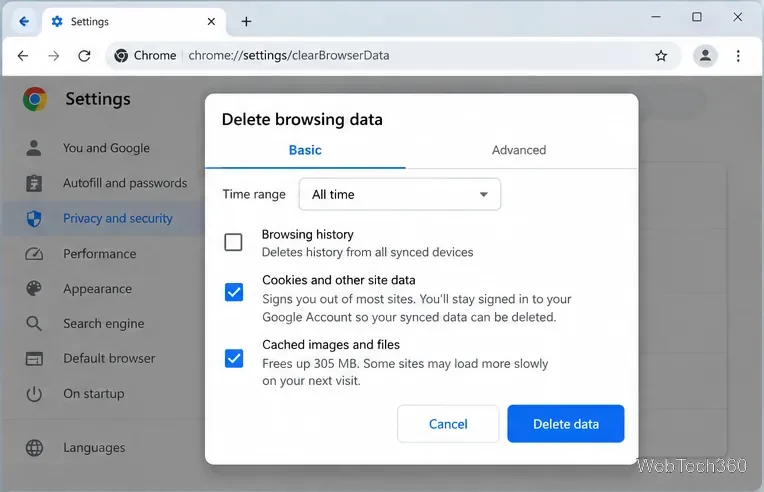Switch to the Advanced tab
The image size is (764, 492).
(518, 150)
